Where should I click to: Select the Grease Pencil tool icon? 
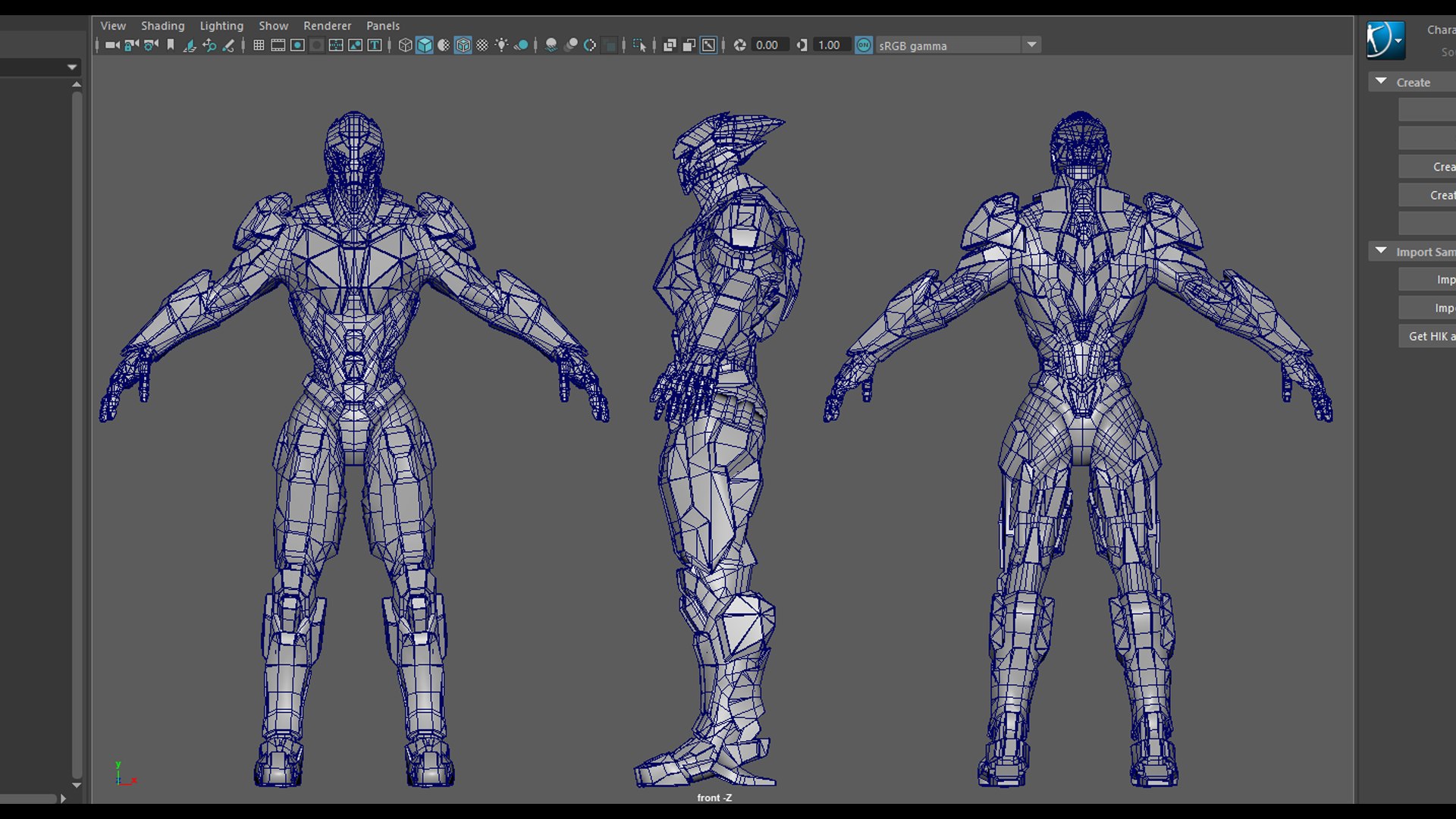point(228,45)
